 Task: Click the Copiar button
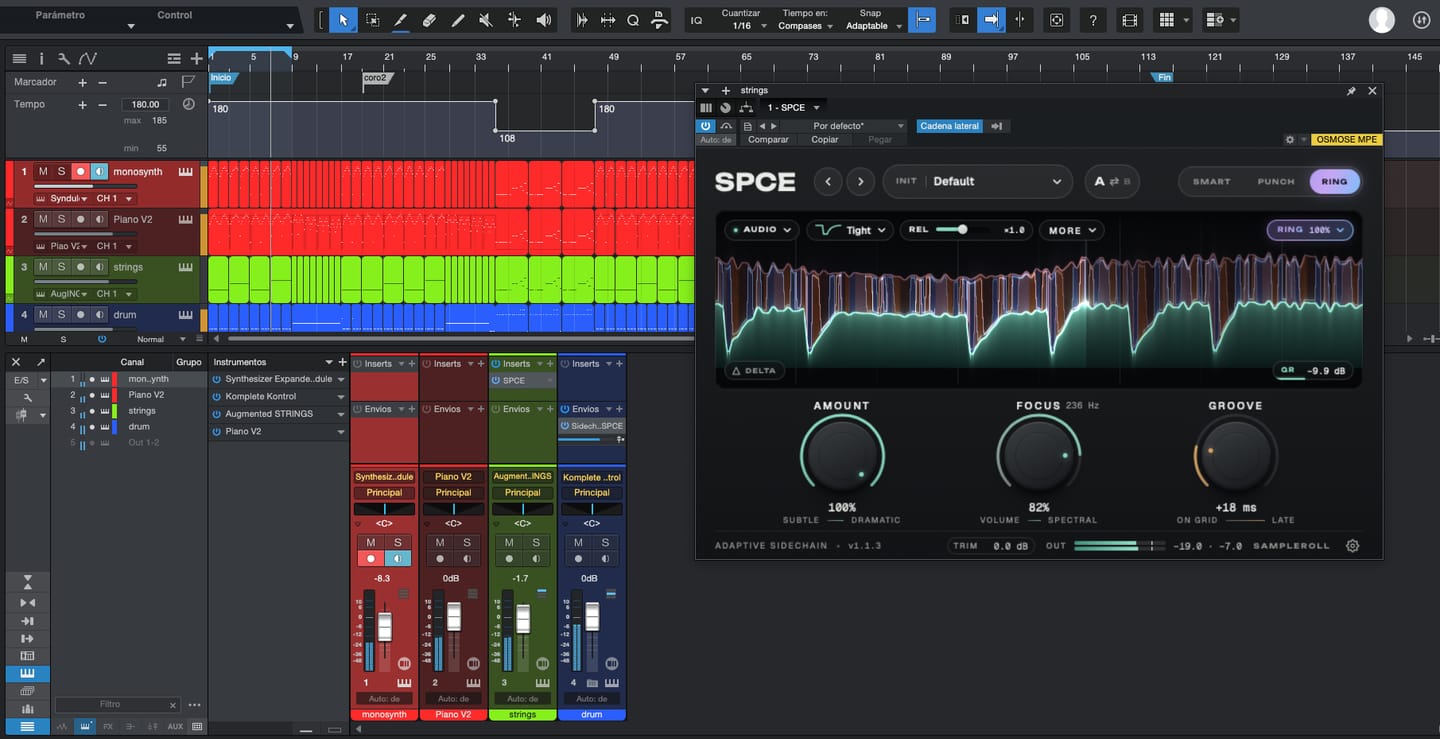pyautogui.click(x=825, y=140)
